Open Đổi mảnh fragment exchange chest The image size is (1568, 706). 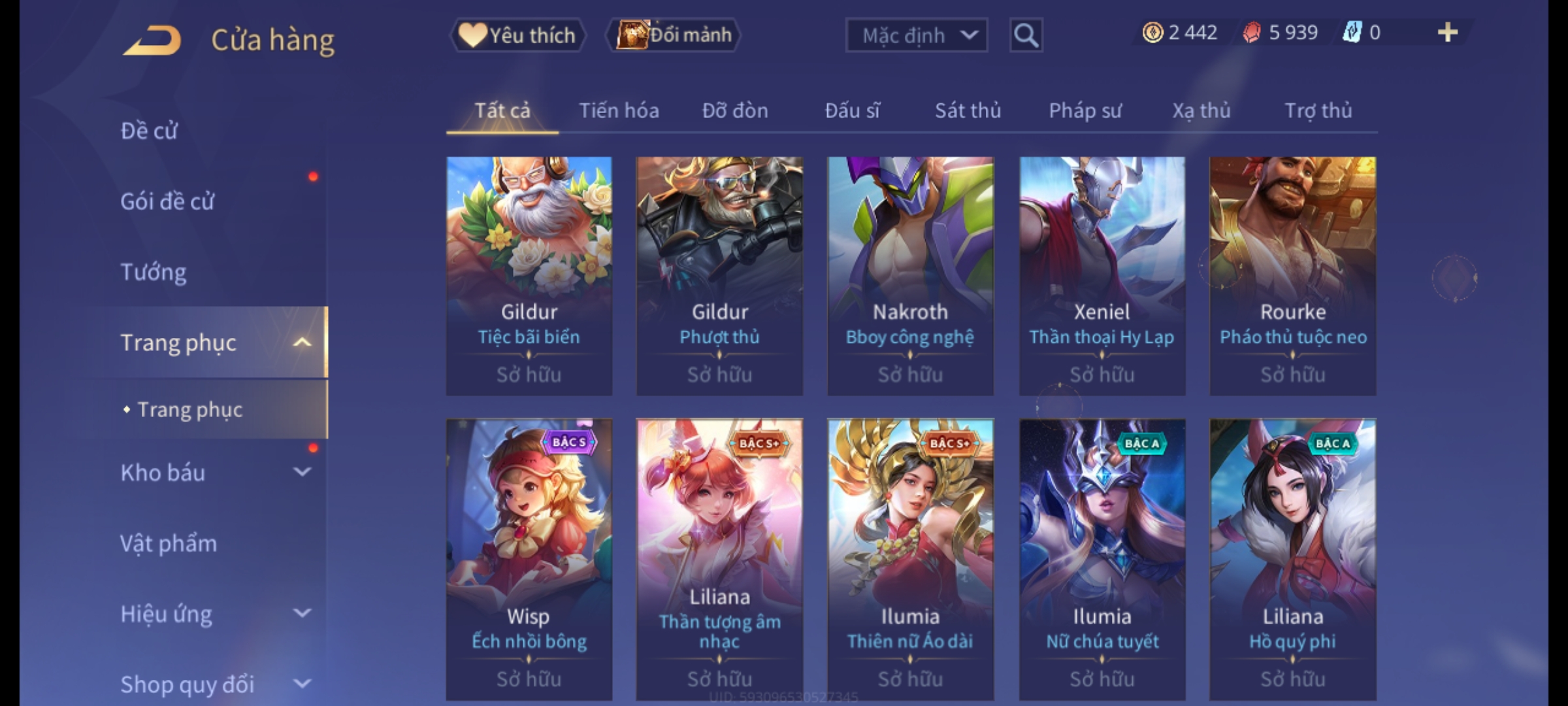(x=674, y=35)
